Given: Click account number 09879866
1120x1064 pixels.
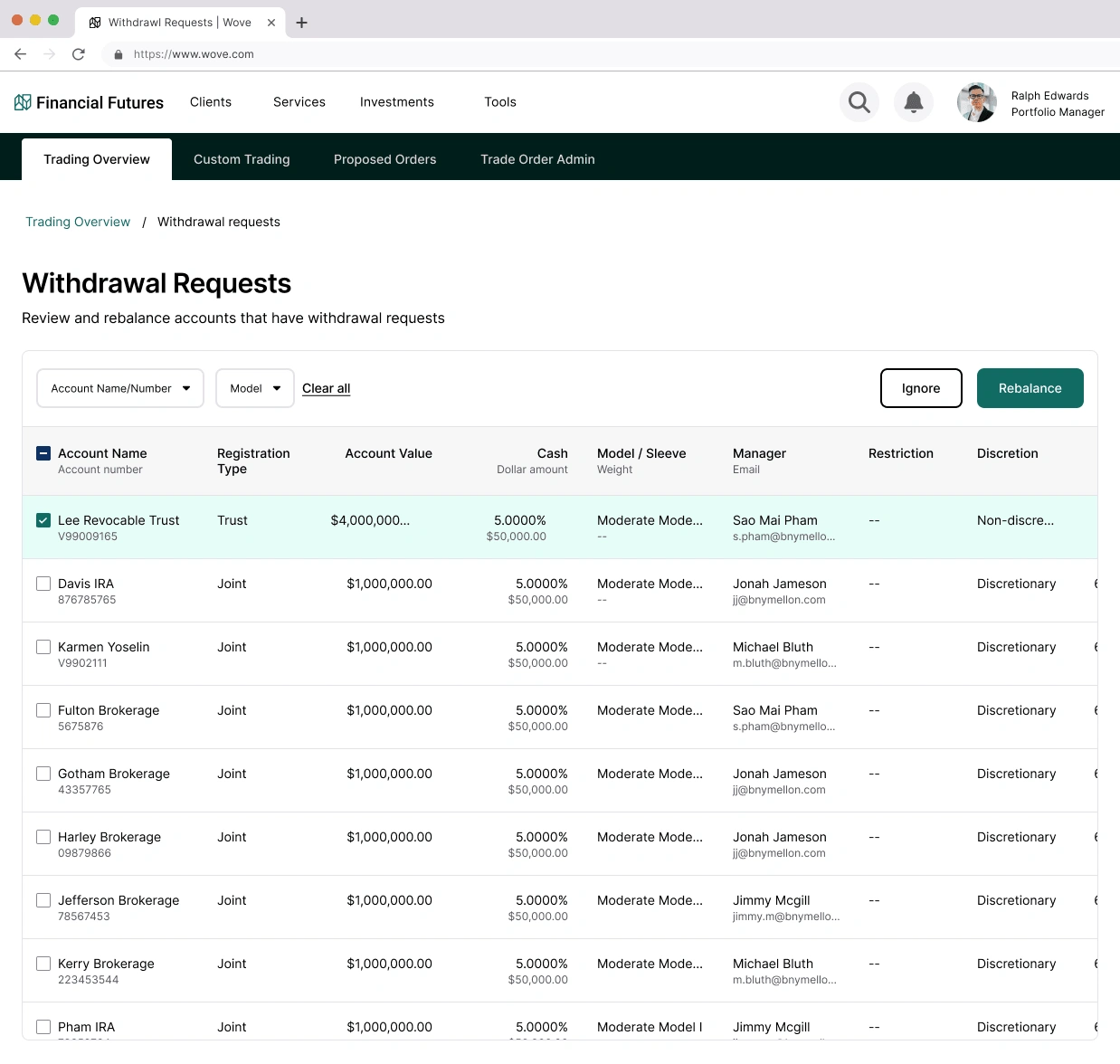Looking at the screenshot, I should [84, 853].
